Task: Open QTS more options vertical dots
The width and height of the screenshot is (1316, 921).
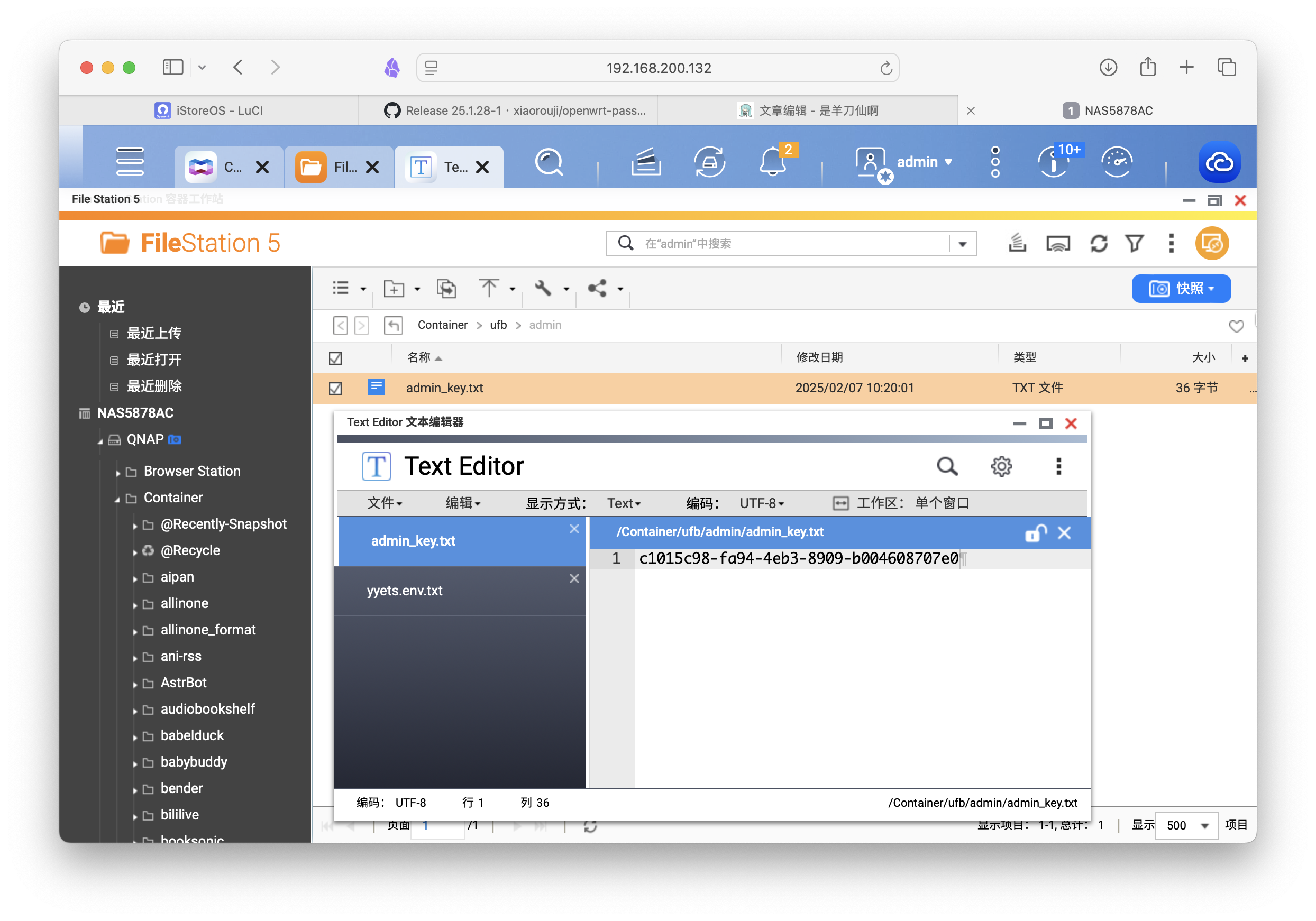Action: (995, 162)
